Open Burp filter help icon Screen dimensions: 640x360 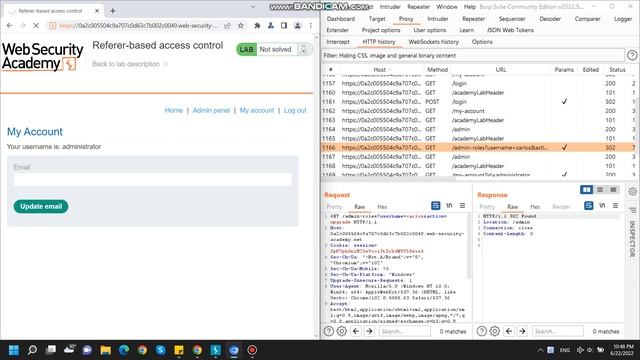[x=632, y=55]
